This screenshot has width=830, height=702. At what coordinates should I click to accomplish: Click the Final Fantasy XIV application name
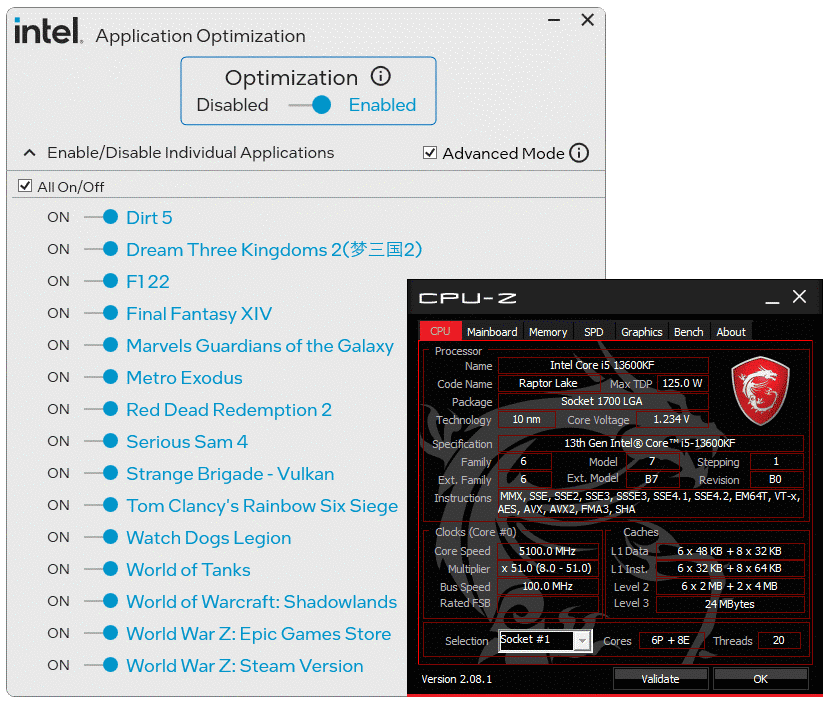[x=199, y=314]
